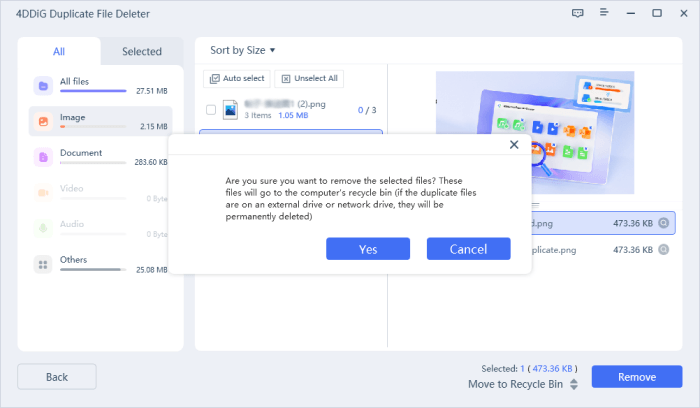The width and height of the screenshot is (700, 408).
Task: Click the All files folder icon
Action: [x=43, y=86]
